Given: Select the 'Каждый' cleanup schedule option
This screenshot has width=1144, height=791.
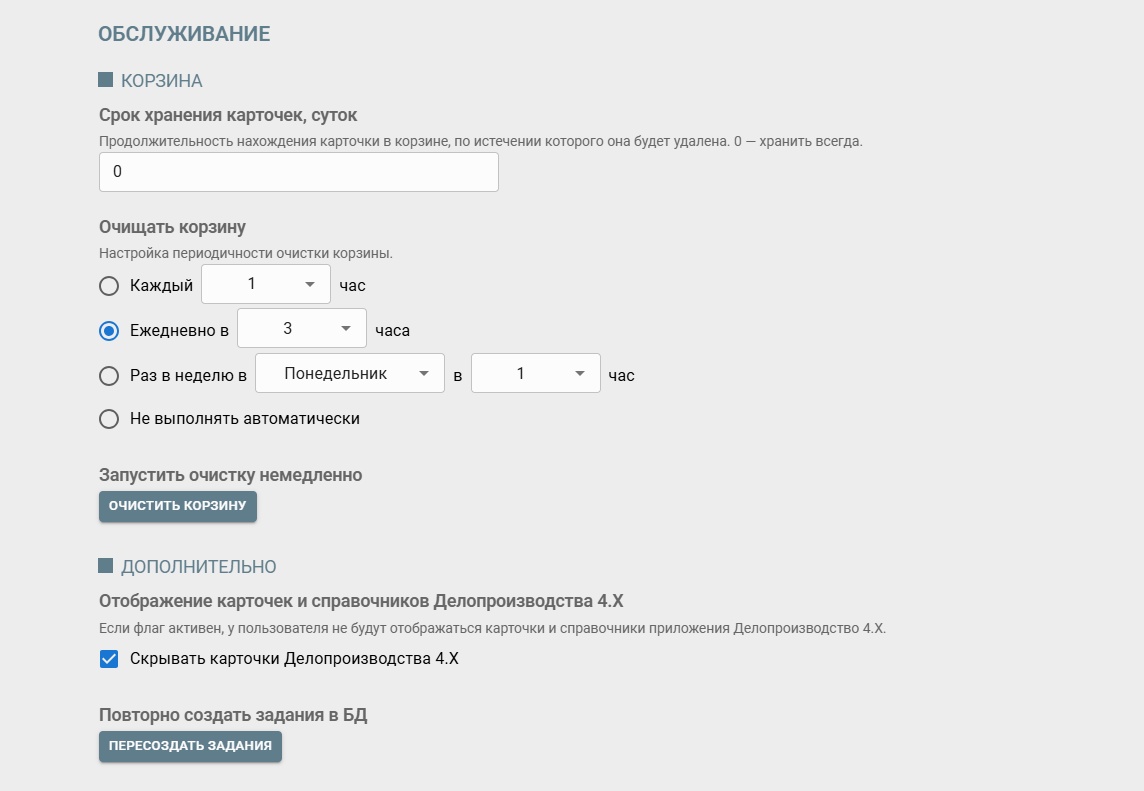Looking at the screenshot, I should click(x=109, y=285).
